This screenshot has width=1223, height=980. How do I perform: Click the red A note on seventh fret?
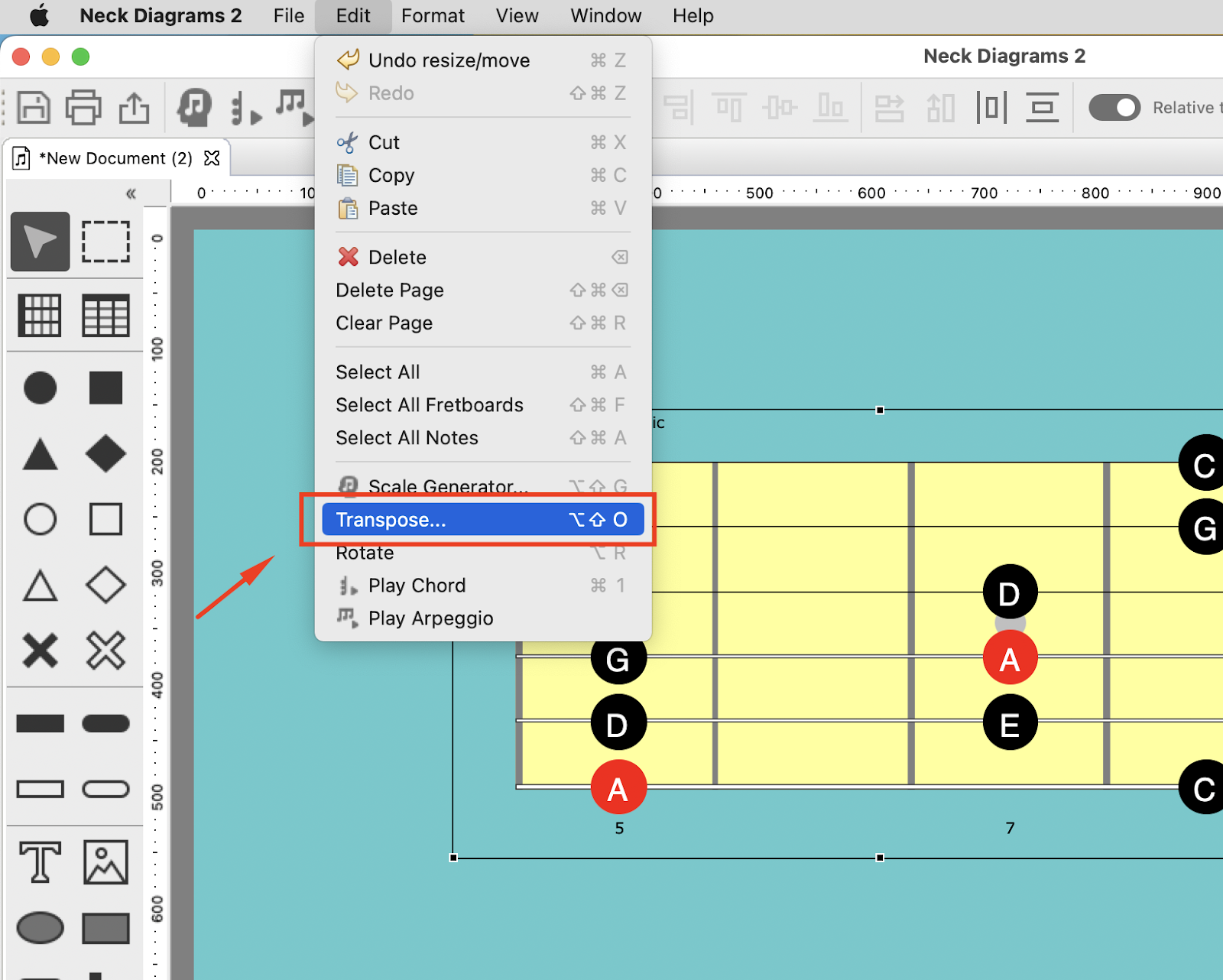click(x=1010, y=657)
